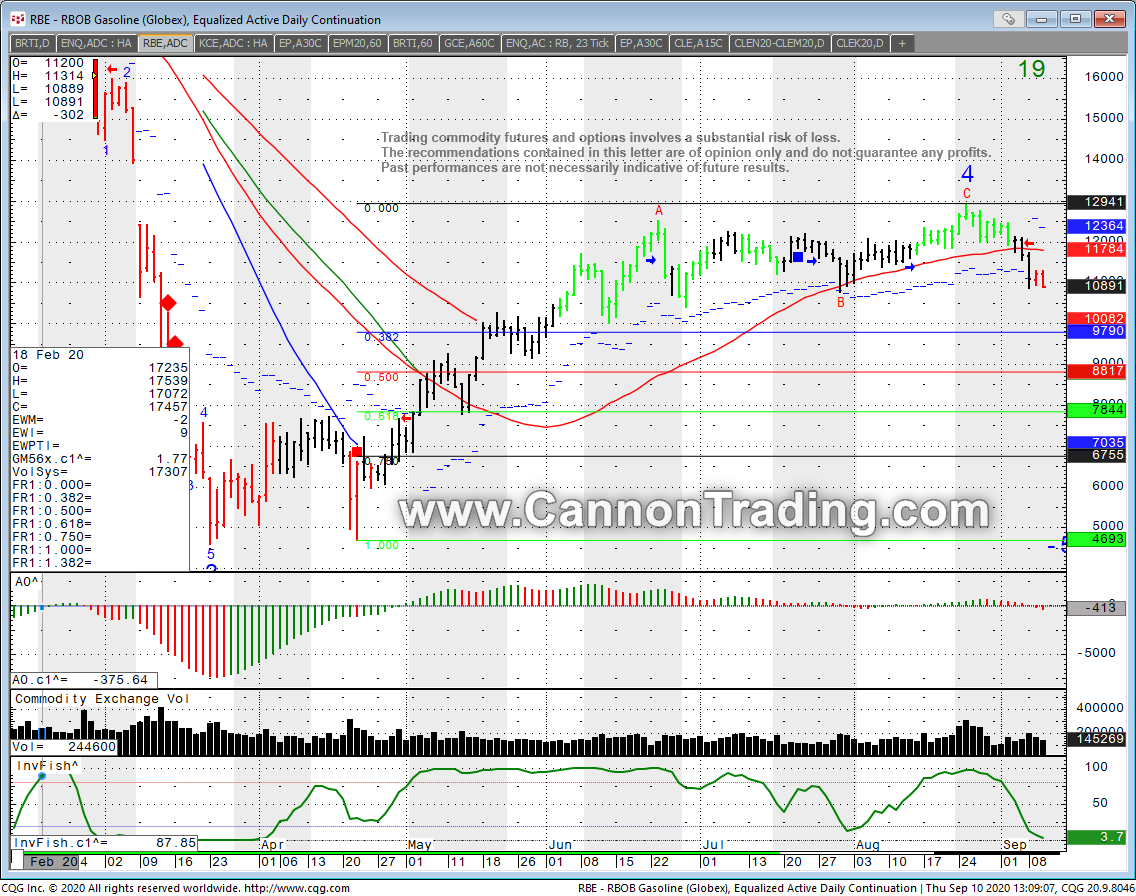Click the InvFish.c1^= 87.85 value box

(x=104, y=843)
